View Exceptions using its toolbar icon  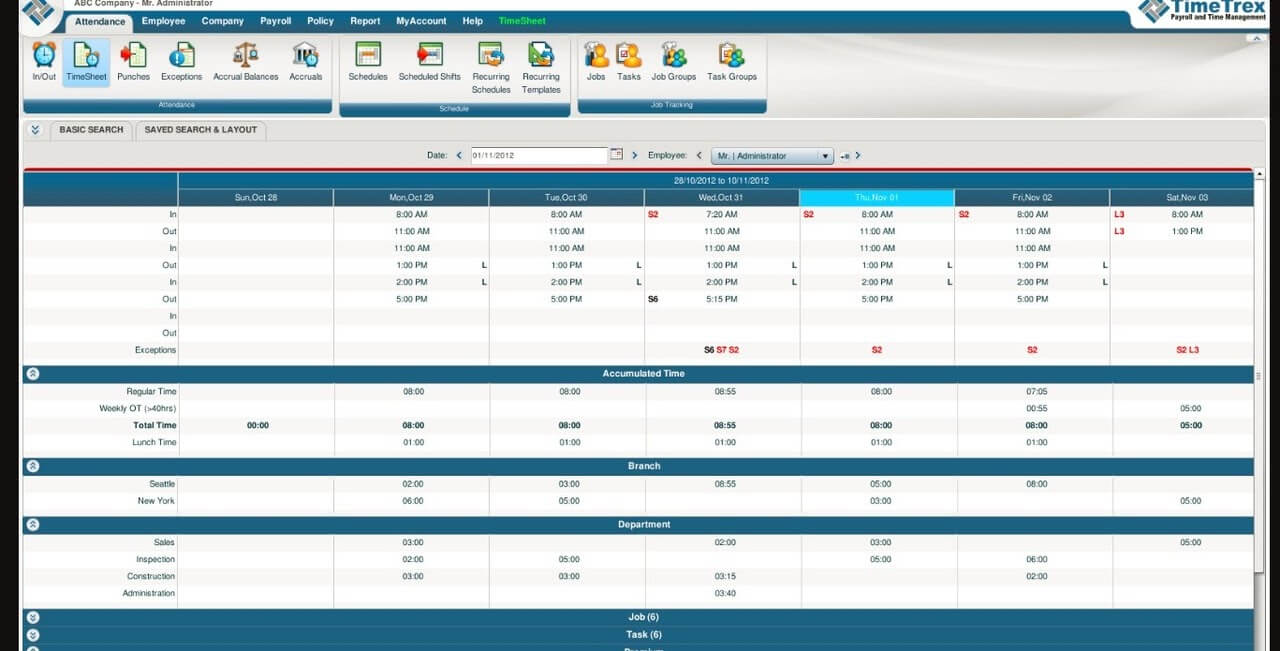coord(181,60)
